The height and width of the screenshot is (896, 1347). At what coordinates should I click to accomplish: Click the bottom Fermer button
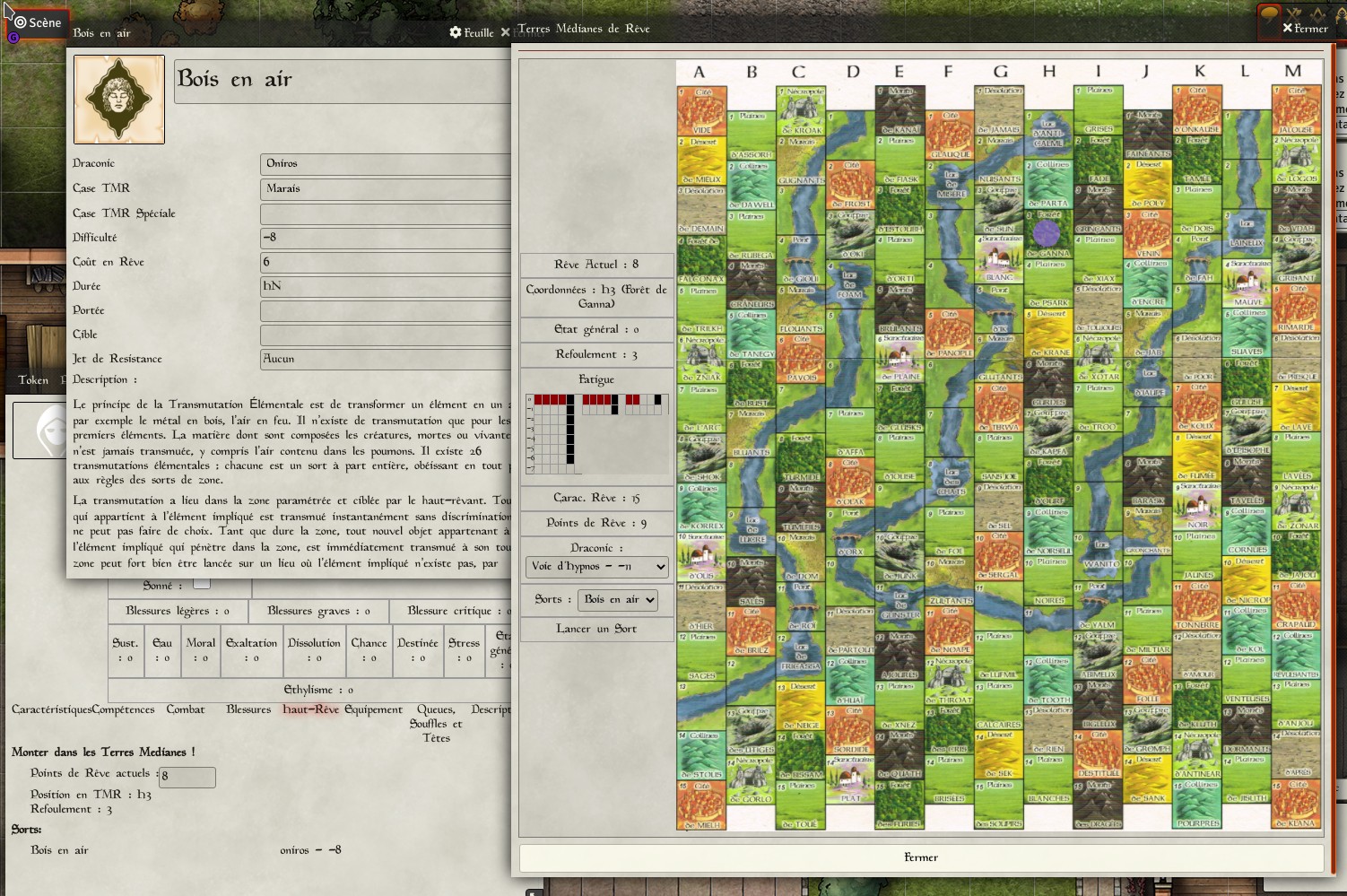(921, 857)
